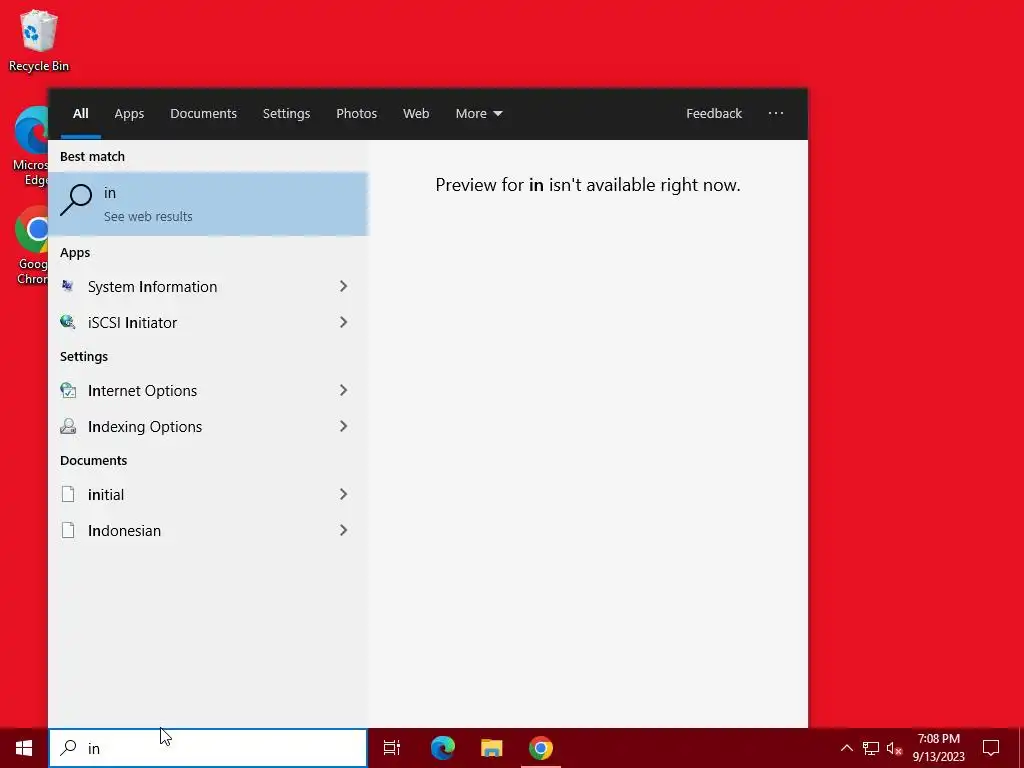
Task: Click the initial document file icon
Action: click(68, 494)
